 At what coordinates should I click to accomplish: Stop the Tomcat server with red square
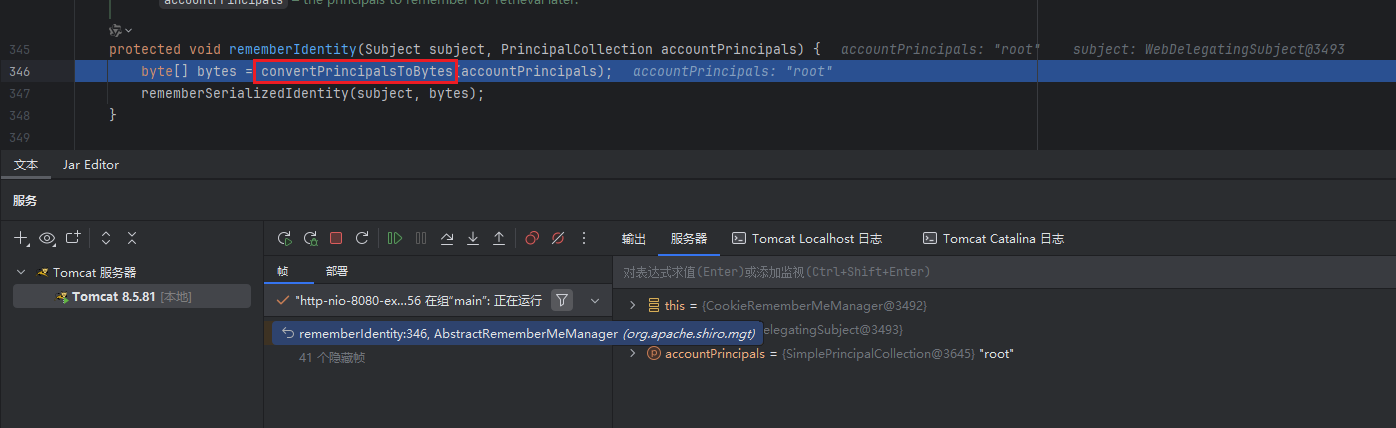[x=336, y=239]
